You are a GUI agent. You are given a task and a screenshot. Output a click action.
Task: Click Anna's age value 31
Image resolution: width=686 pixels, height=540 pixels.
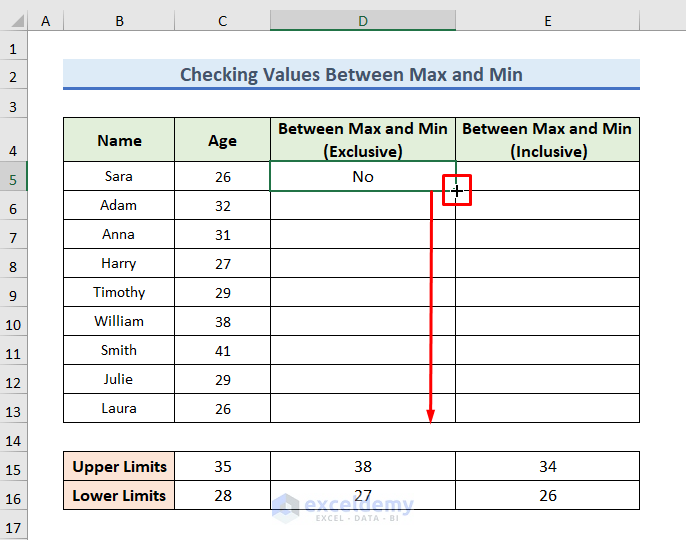pos(222,234)
